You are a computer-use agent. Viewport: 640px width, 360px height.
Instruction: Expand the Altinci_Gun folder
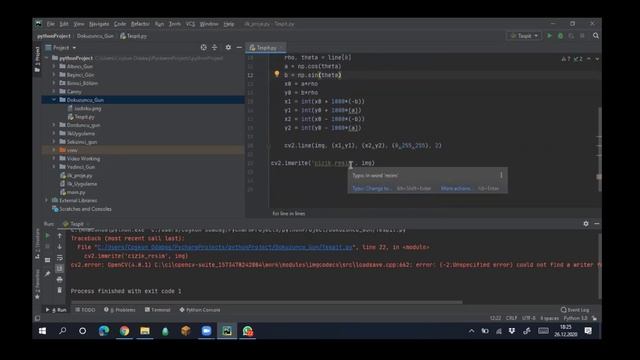[54, 66]
